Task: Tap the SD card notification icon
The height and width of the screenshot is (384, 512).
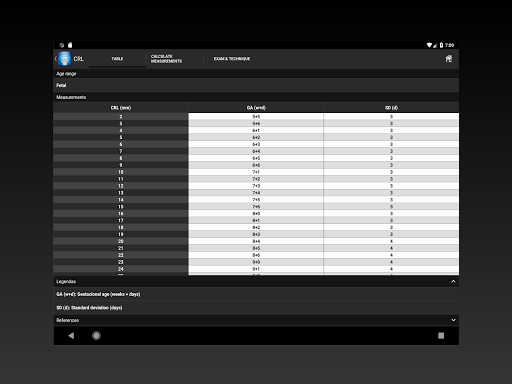Action: [70, 45]
